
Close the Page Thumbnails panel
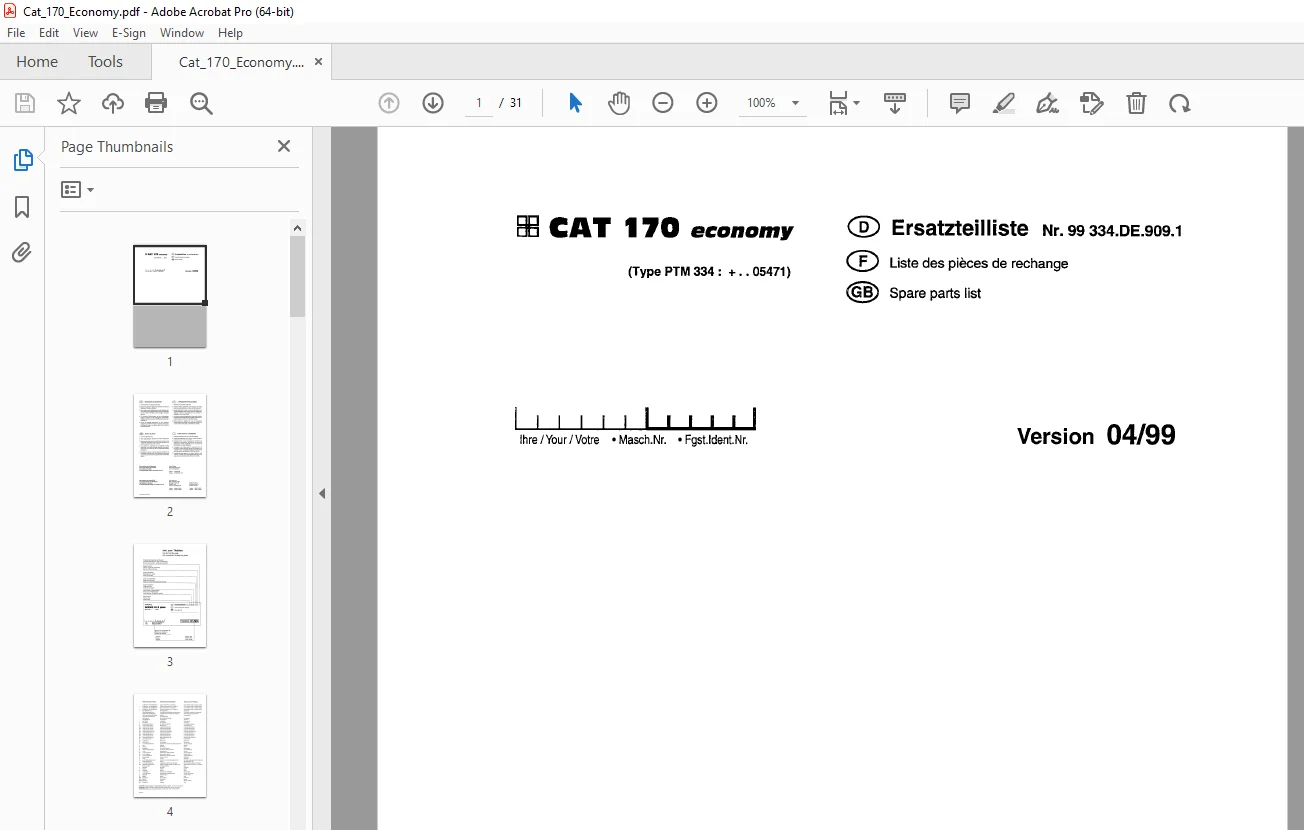[x=284, y=146]
